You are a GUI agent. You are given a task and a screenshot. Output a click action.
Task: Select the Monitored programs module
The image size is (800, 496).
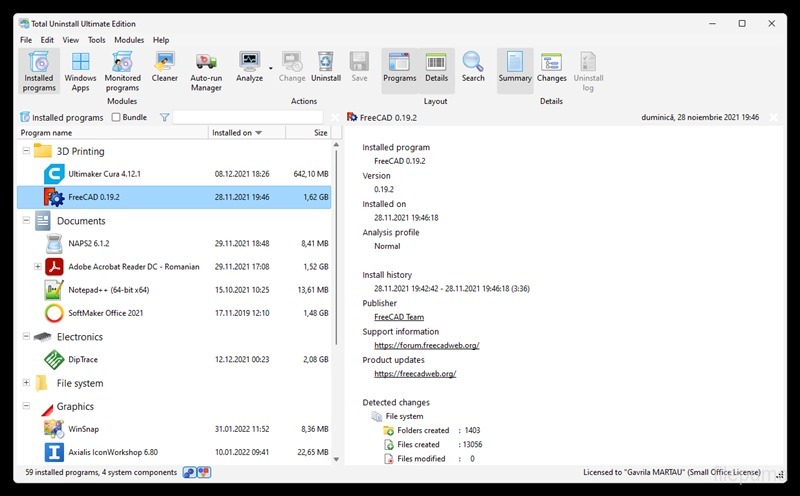[x=123, y=70]
